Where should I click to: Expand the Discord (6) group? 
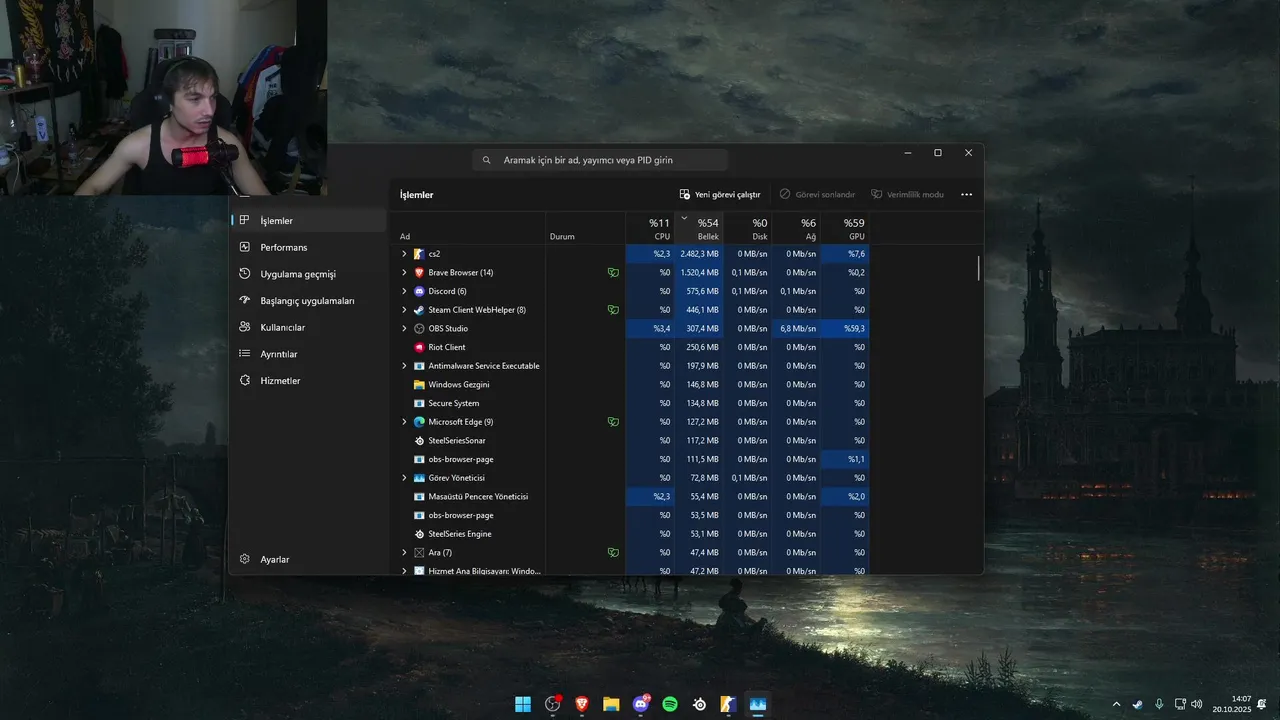[404, 291]
